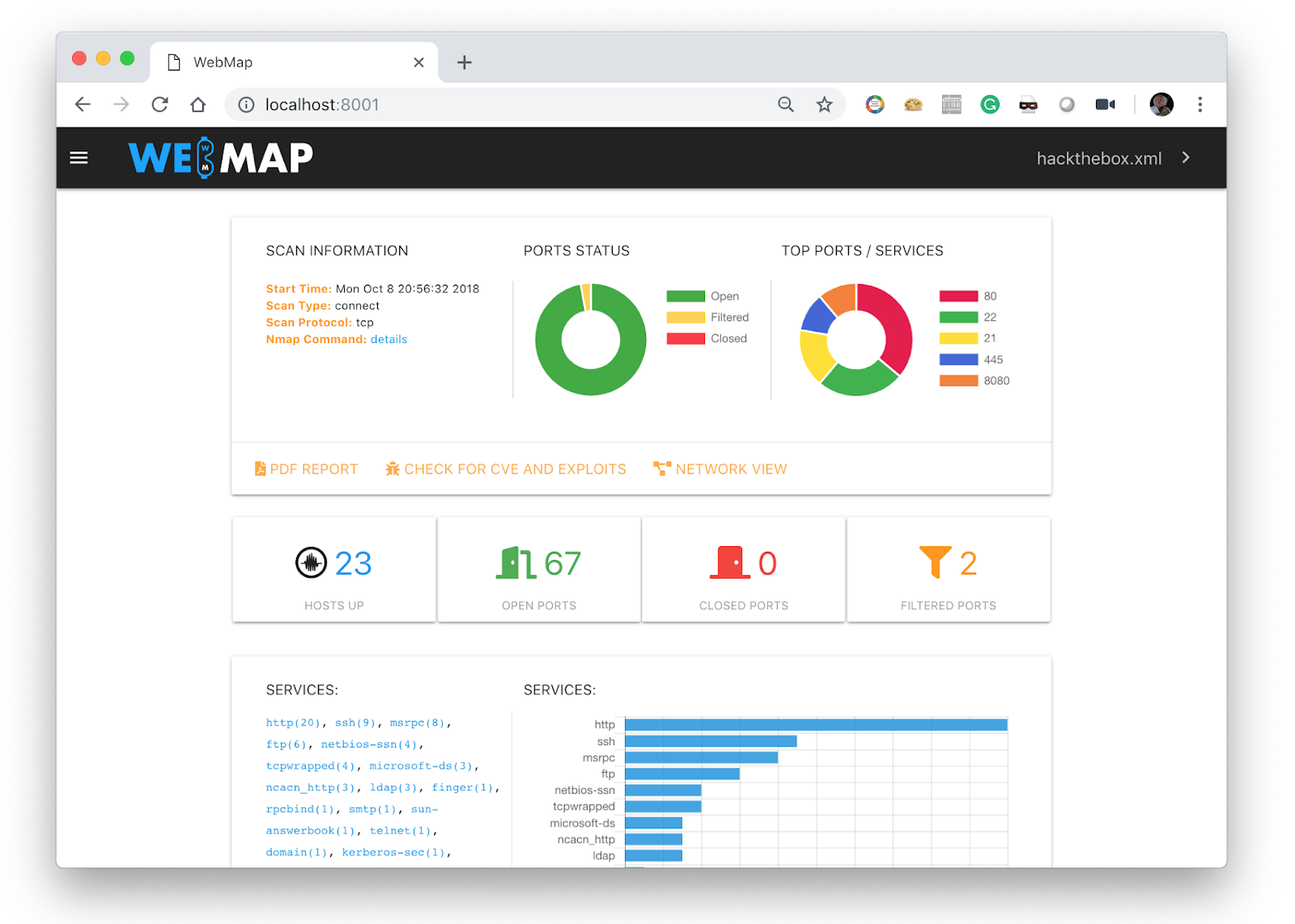Click the WebMap logo
1295x924 pixels.
(219, 157)
